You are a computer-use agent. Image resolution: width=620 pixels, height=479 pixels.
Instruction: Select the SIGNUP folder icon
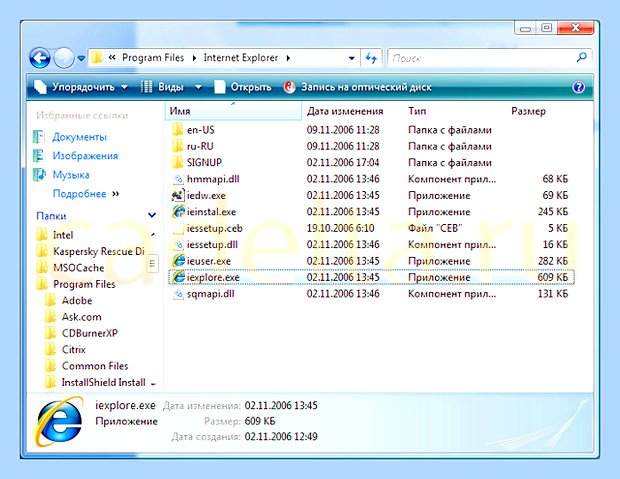click(178, 162)
